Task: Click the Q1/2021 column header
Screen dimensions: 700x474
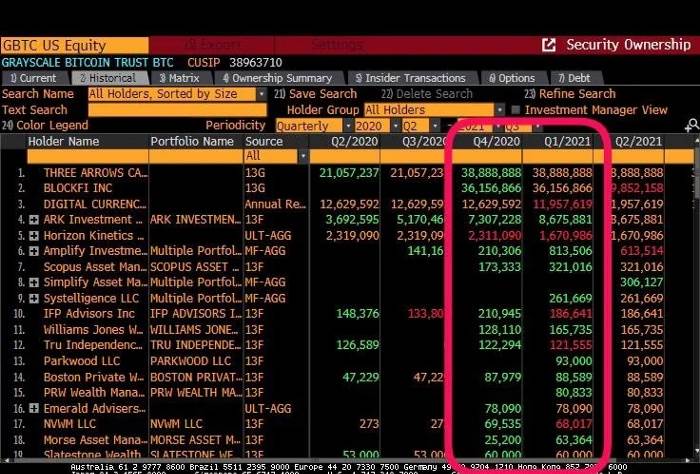Action: pyautogui.click(x=567, y=141)
